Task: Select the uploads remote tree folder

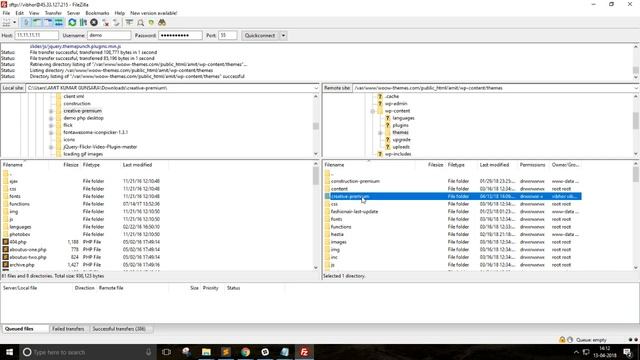Action: [x=401, y=147]
